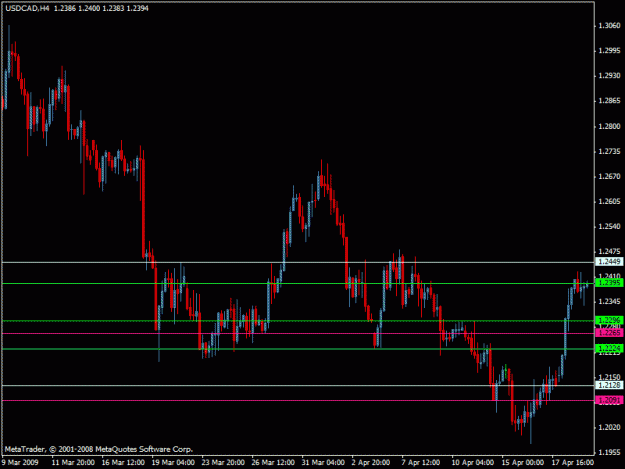The height and width of the screenshot is (469, 625).
Task: Click the 1.2345 price scale value
Action: click(609, 302)
